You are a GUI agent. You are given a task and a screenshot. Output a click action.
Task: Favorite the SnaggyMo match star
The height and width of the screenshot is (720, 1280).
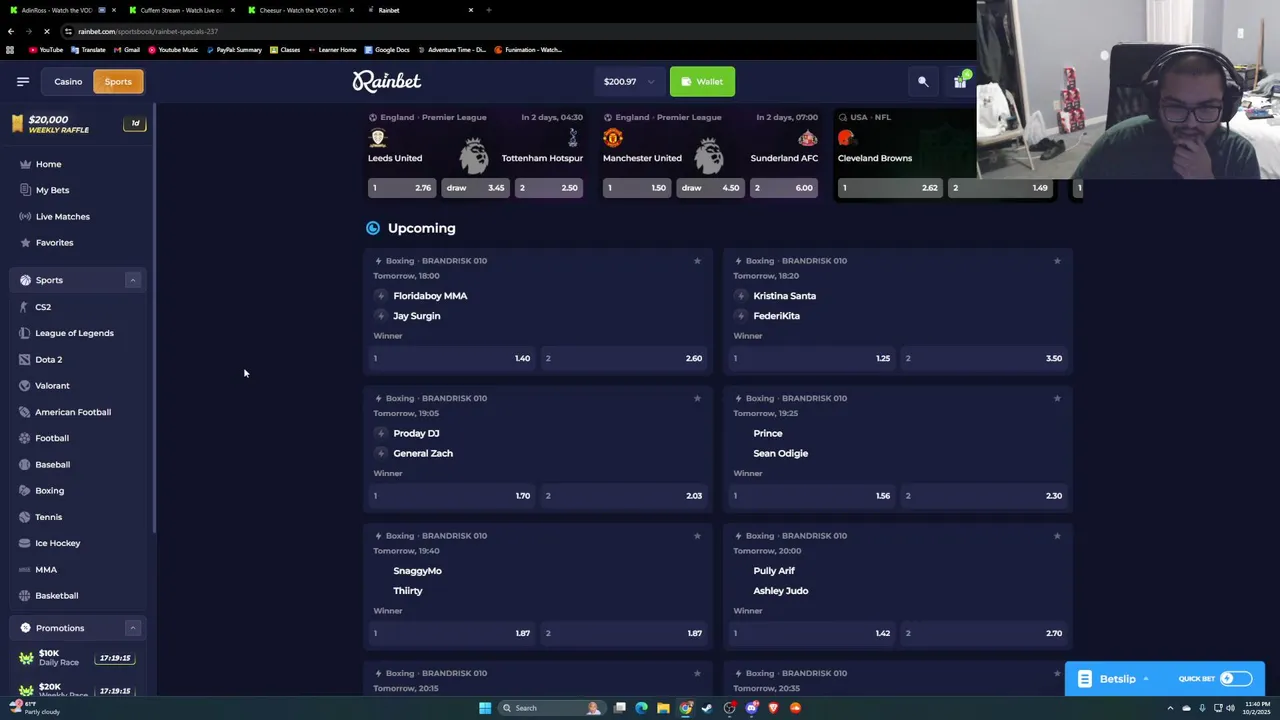coord(697,535)
